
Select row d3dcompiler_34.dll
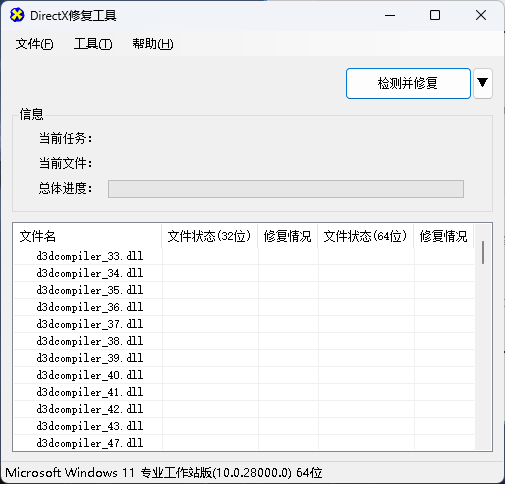point(244,273)
